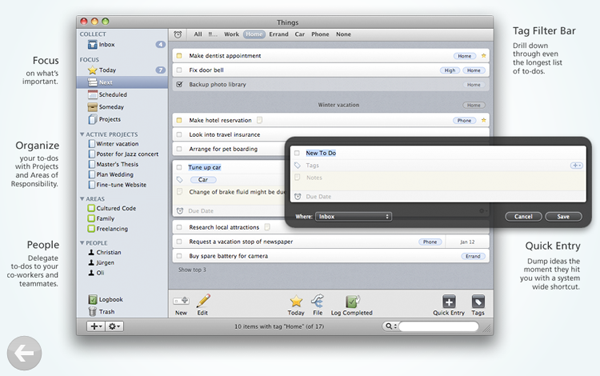Viewport: 600px width, 376px height.
Task: Select the Next list icon
Action: coord(92,82)
